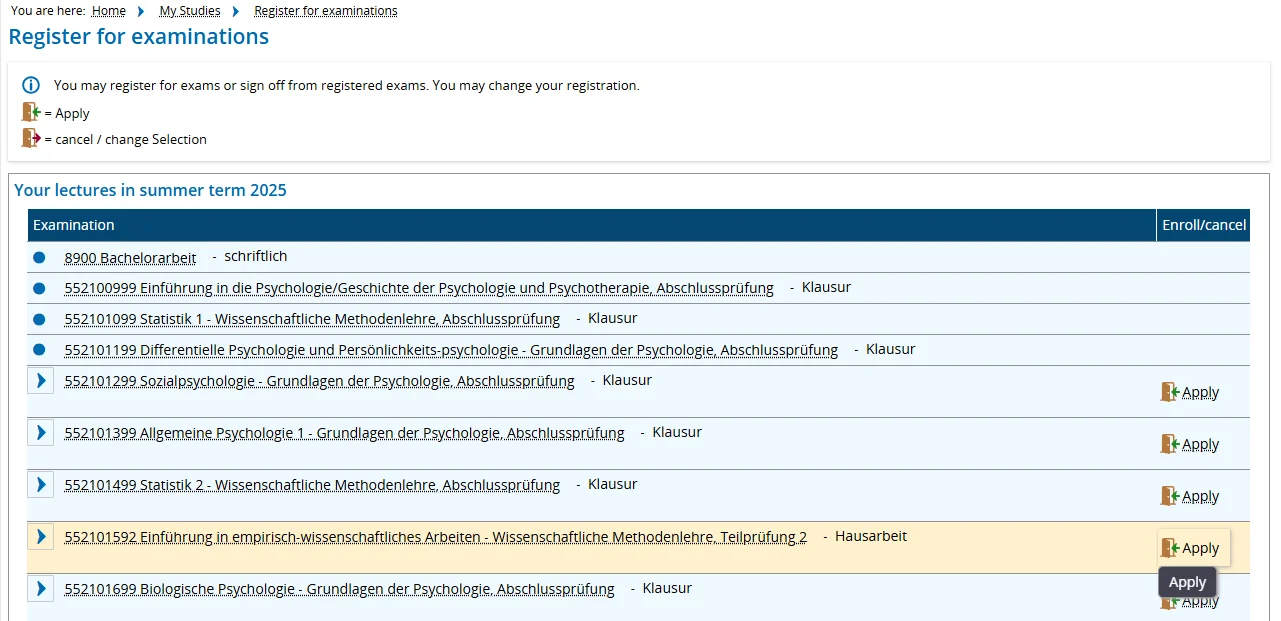The width and height of the screenshot is (1281, 621).
Task: Open the My Studies breadcrumb link
Action: coord(189,10)
